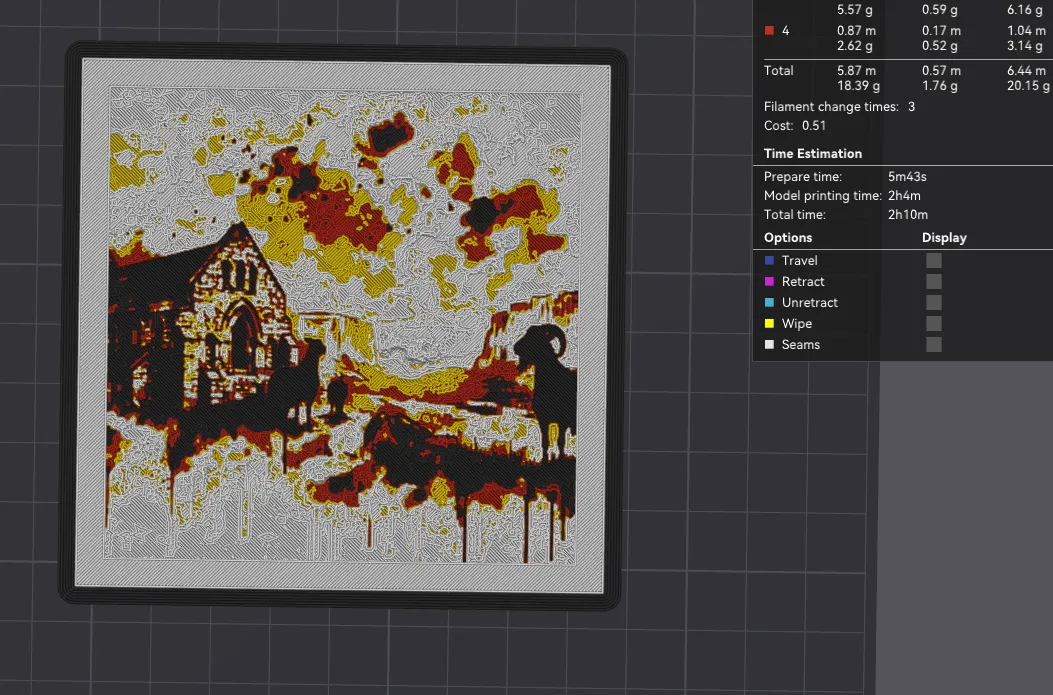Enable the Retract display checkbox
The height and width of the screenshot is (695, 1053).
(933, 281)
